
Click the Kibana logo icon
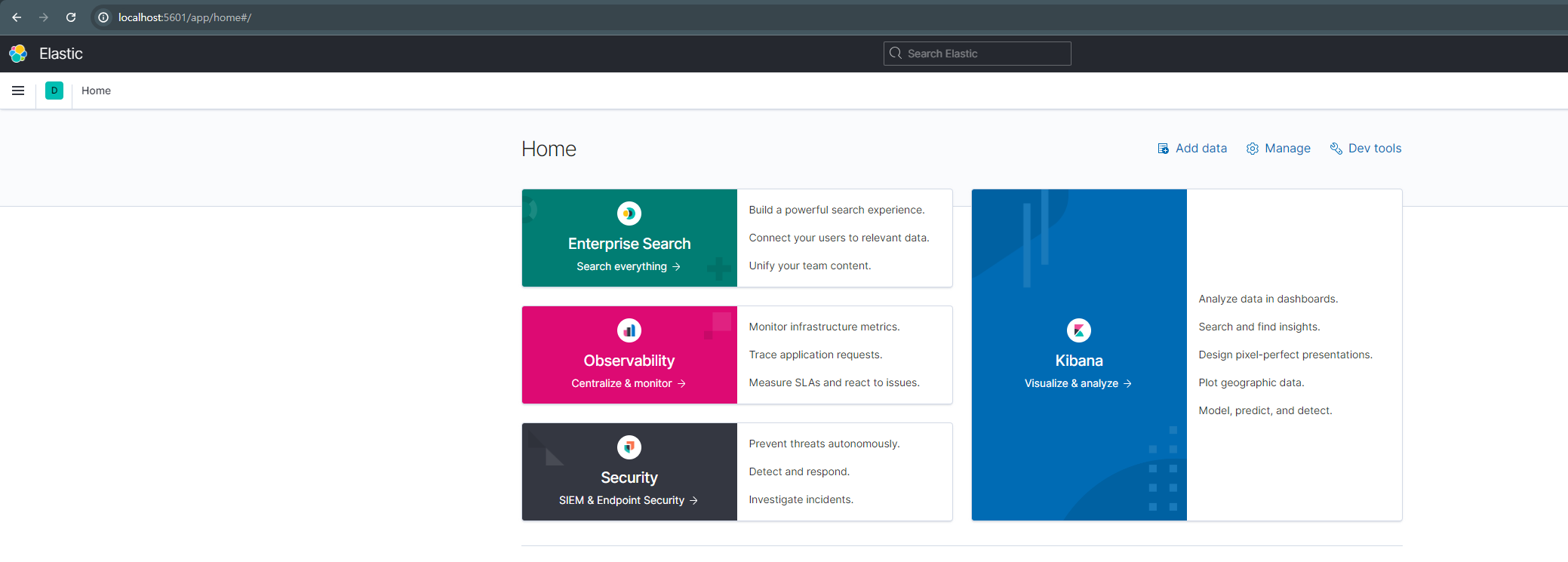tap(1079, 330)
